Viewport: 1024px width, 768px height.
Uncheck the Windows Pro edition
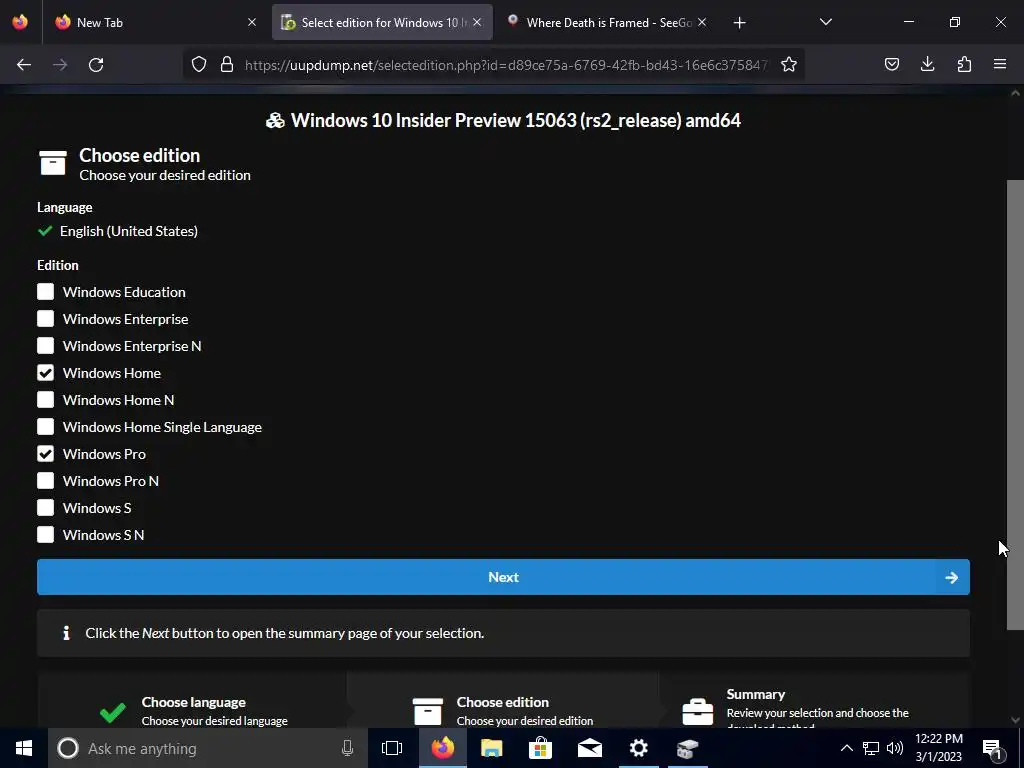click(45, 454)
